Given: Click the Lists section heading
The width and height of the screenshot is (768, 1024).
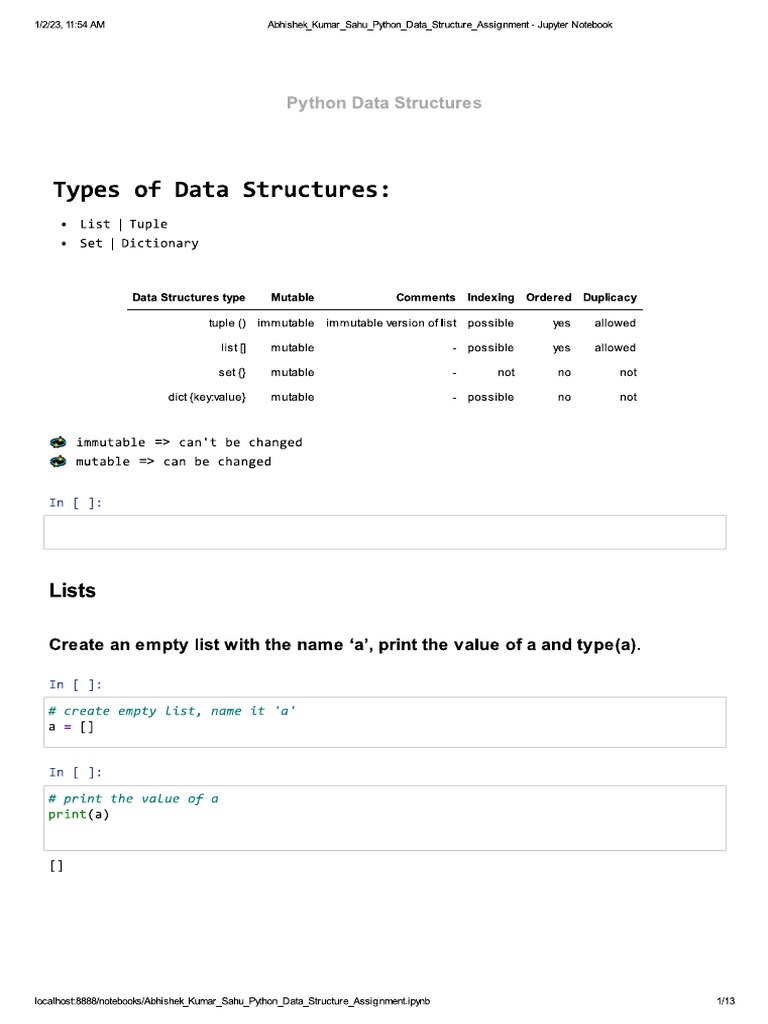Looking at the screenshot, I should pos(73,591).
